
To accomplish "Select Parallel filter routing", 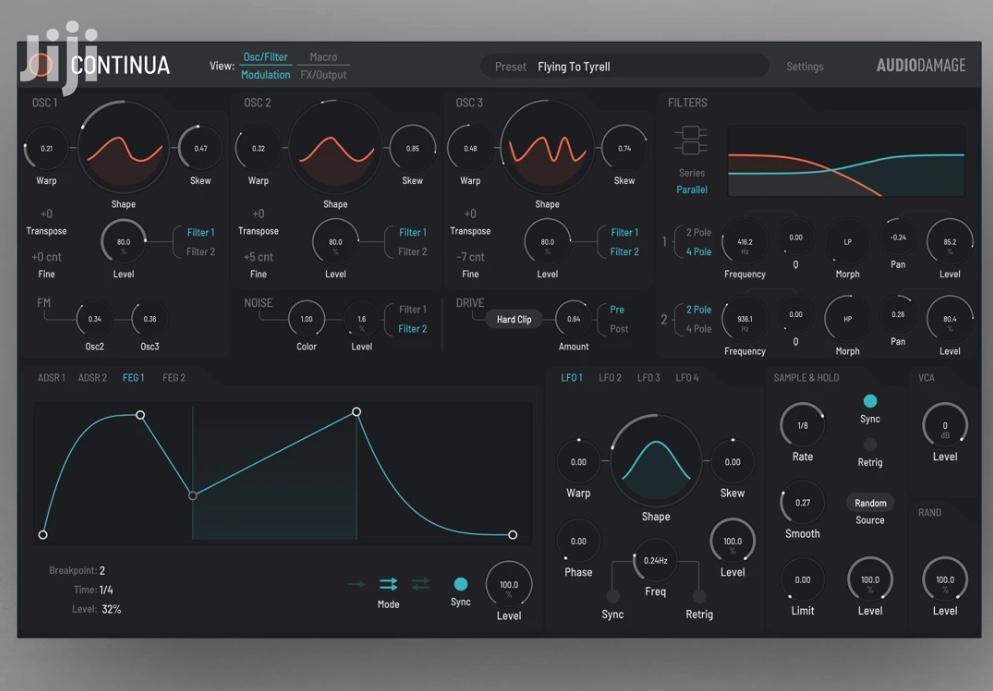I will tap(692, 189).
